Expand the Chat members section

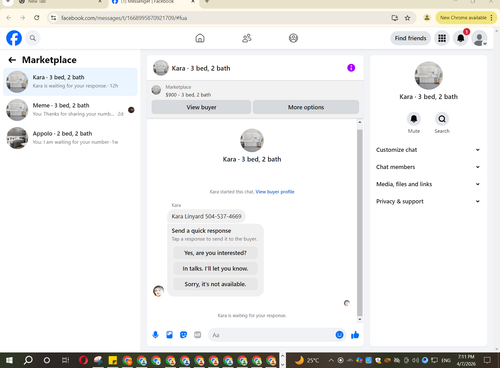(428, 167)
